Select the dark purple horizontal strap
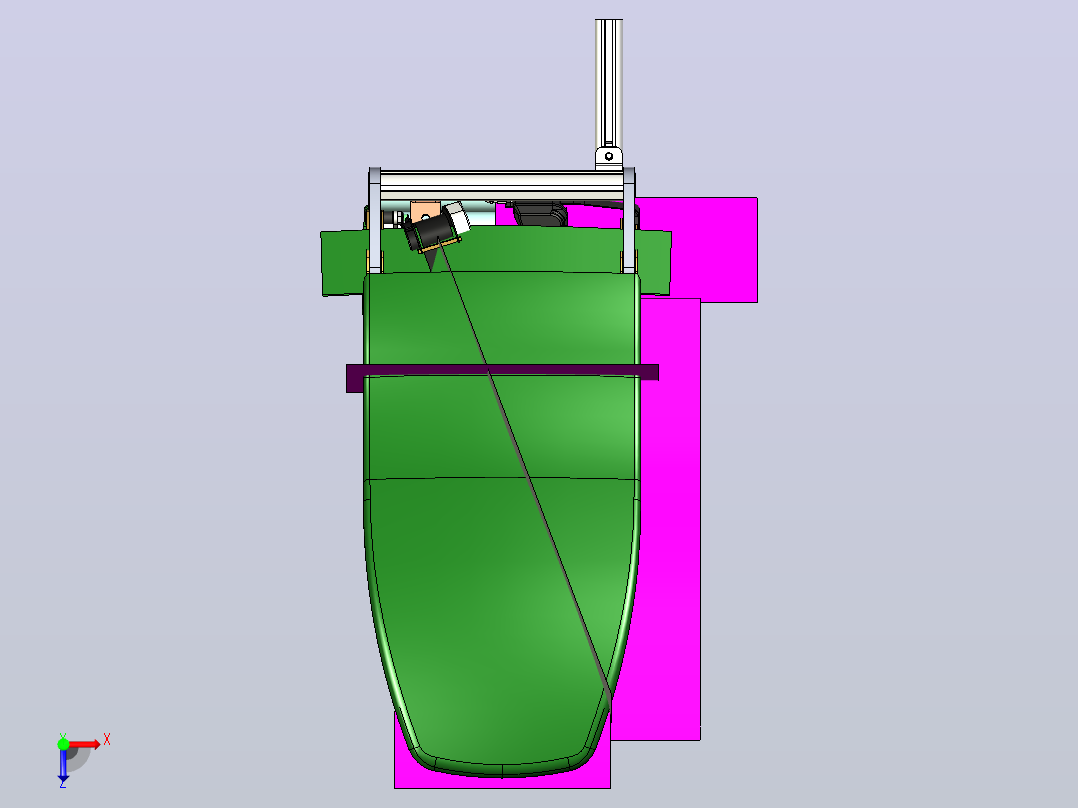This screenshot has height=808, width=1078. (503, 378)
